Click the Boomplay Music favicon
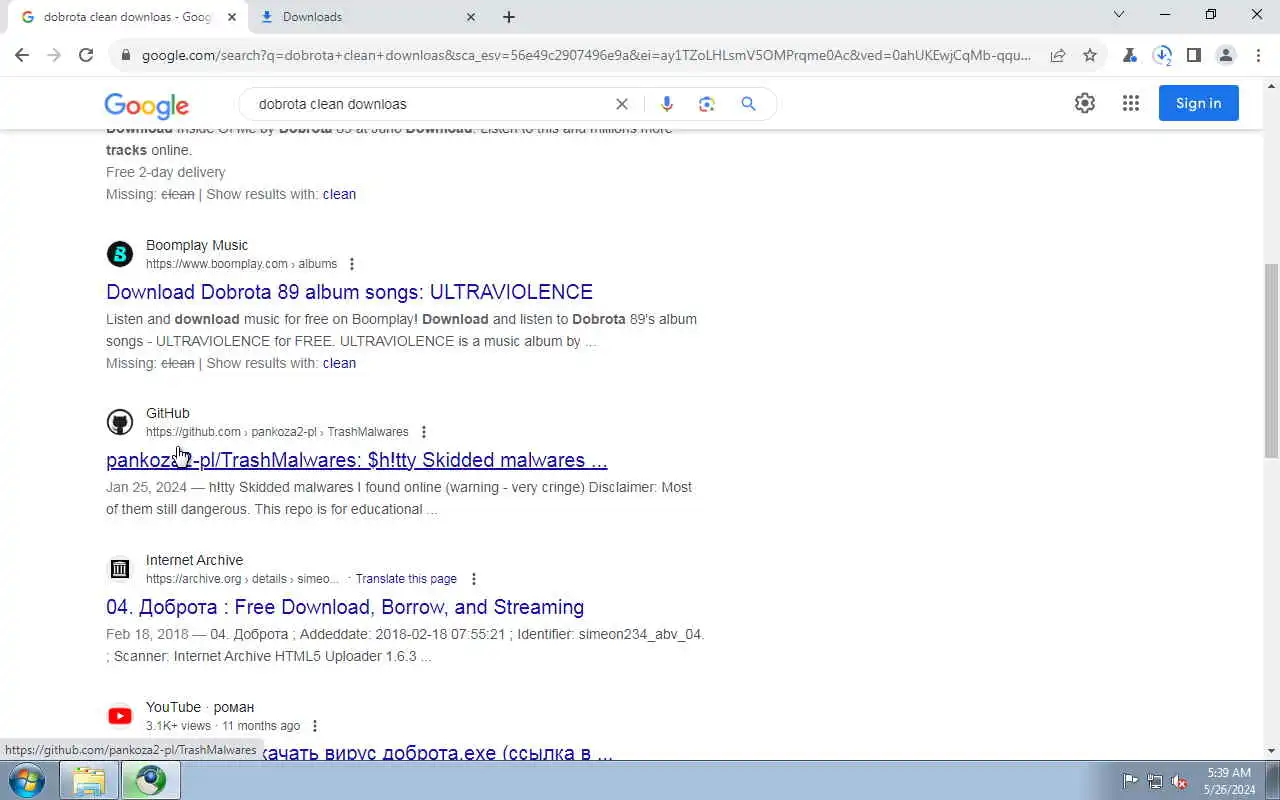This screenshot has height=800, width=1280. pyautogui.click(x=120, y=254)
